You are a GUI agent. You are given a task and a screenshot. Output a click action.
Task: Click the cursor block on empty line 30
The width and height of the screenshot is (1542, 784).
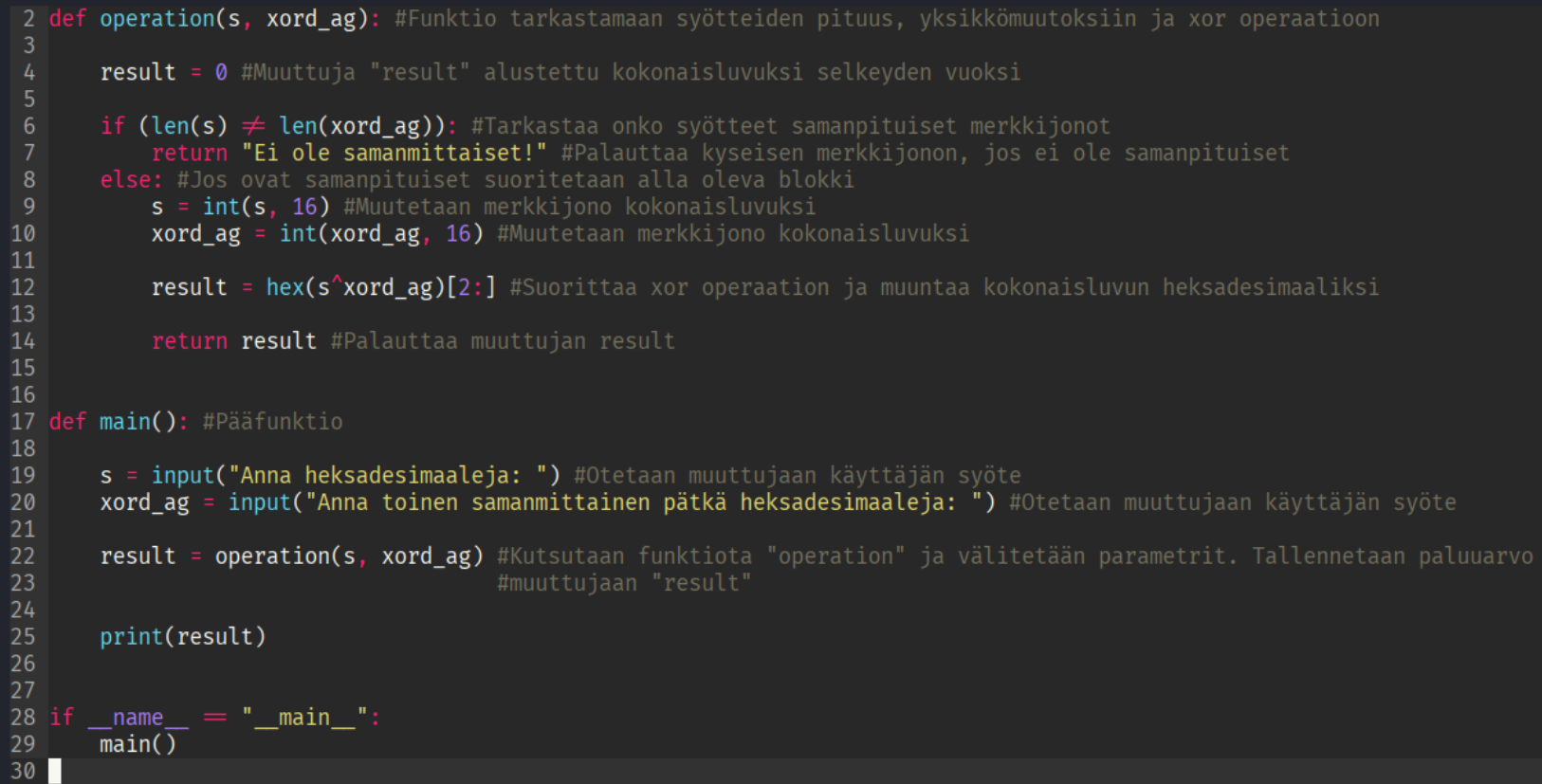point(55,771)
